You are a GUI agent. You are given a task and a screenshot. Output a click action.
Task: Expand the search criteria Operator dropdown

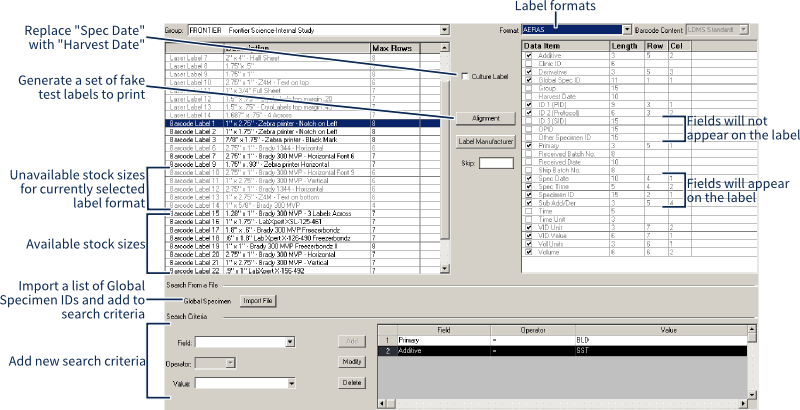(x=230, y=363)
